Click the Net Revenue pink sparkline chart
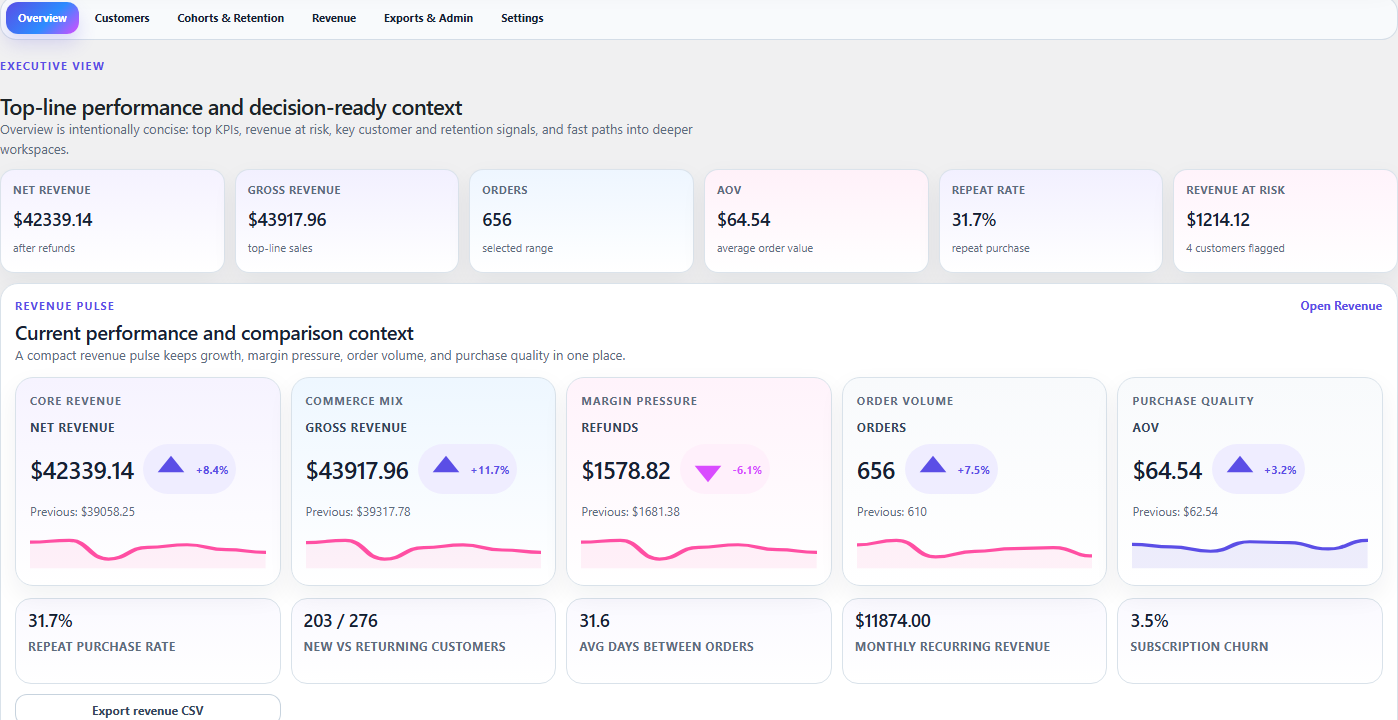Screen dimensions: 1398x720 (x=148, y=551)
